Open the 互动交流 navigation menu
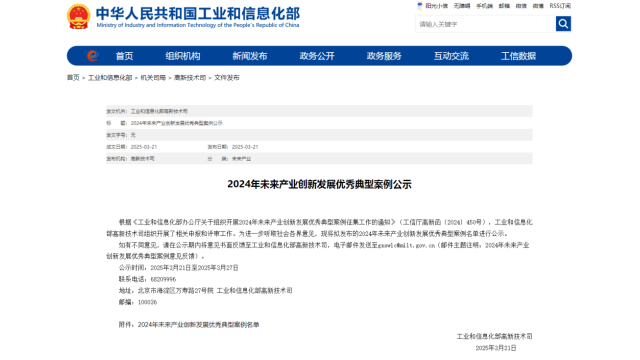Image resolution: width=640 pixels, height=360 pixels. pos(451,56)
